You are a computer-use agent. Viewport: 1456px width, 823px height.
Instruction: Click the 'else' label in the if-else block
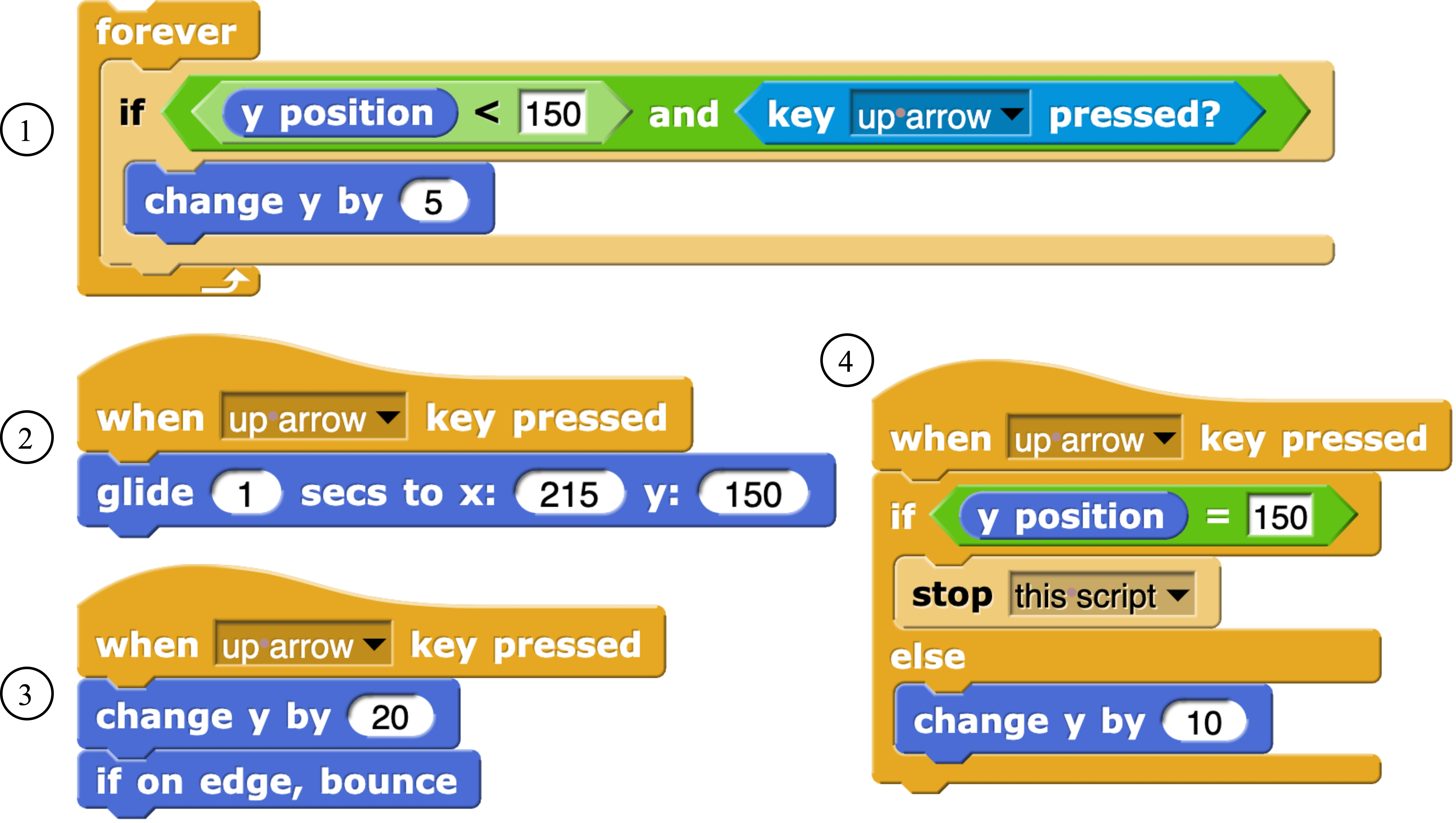927,657
